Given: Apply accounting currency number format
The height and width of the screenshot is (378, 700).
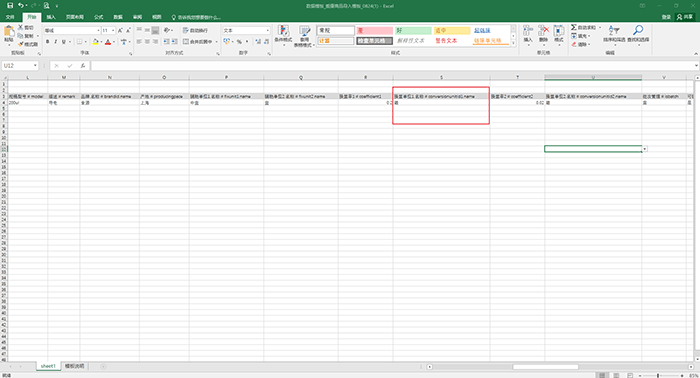Looking at the screenshot, I should 227,42.
